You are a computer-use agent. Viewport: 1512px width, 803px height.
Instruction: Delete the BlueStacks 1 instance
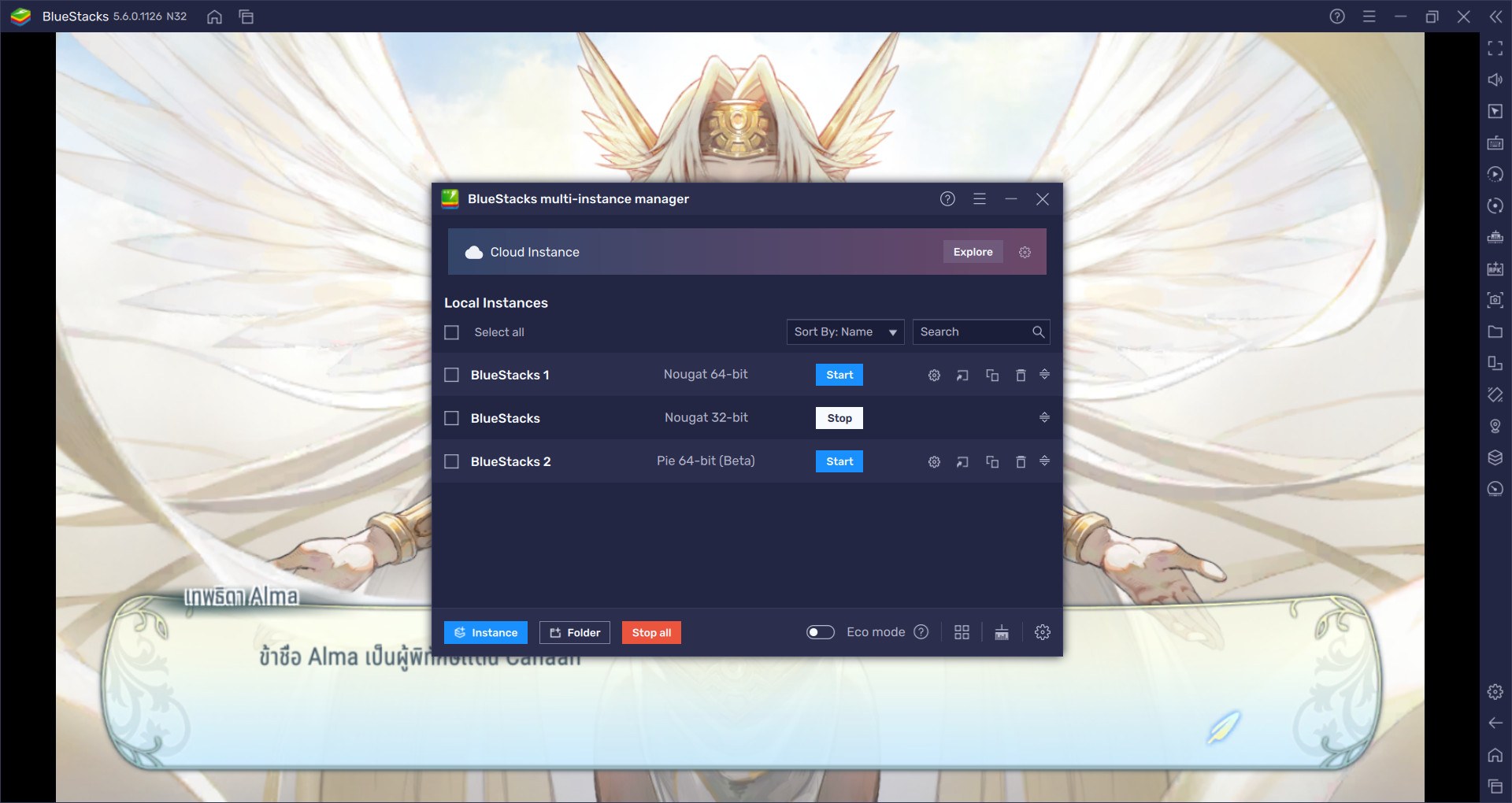[x=1021, y=376]
